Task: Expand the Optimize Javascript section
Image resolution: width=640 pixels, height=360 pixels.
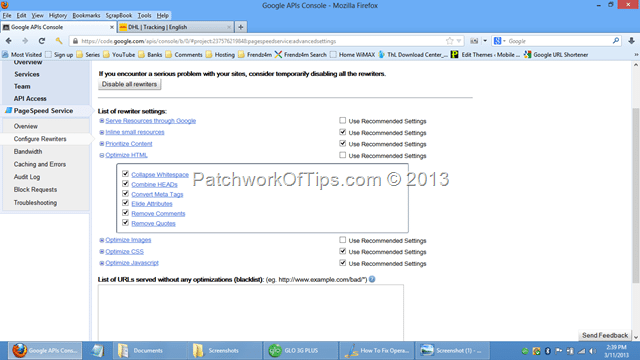Action: pyautogui.click(x=102, y=263)
